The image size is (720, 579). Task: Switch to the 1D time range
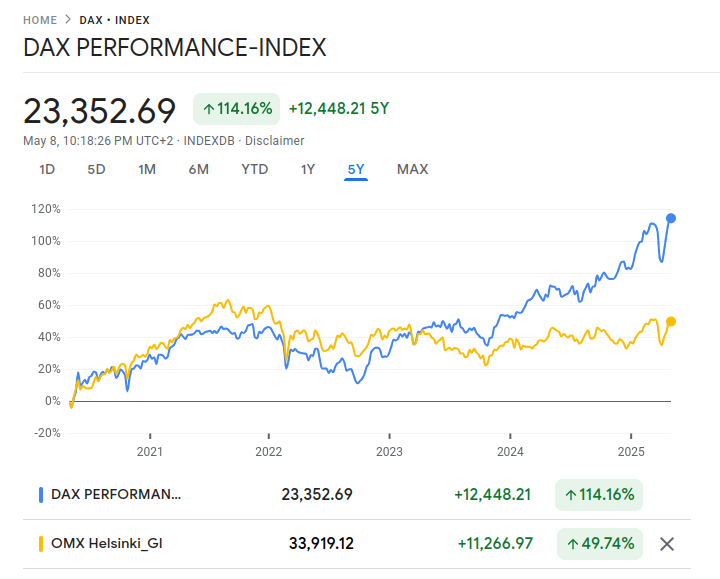pyautogui.click(x=47, y=169)
